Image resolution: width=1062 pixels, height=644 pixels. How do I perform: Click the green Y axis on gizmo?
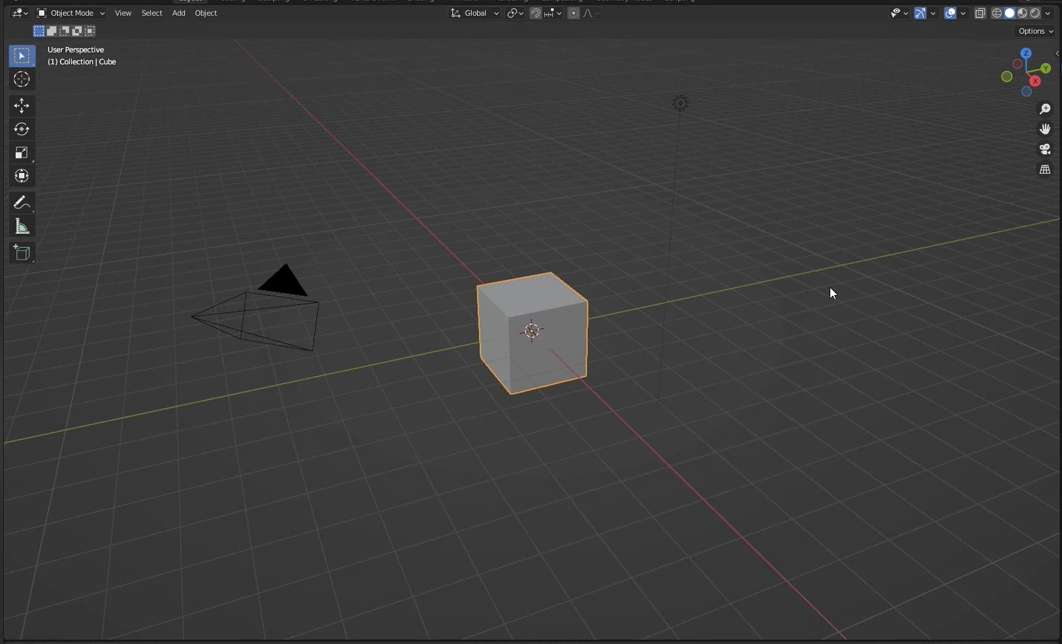[x=1046, y=68]
